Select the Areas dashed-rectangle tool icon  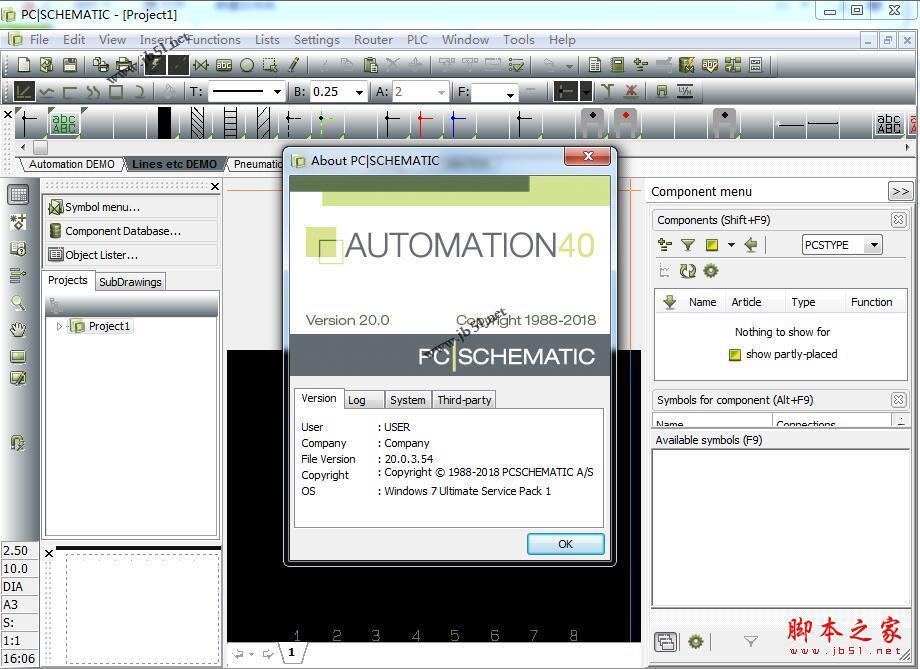[270, 65]
